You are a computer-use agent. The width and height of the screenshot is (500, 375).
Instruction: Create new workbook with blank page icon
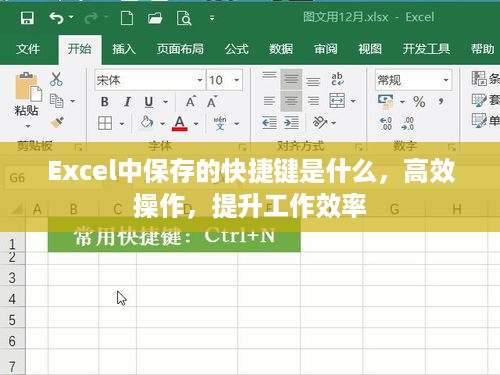127,18
